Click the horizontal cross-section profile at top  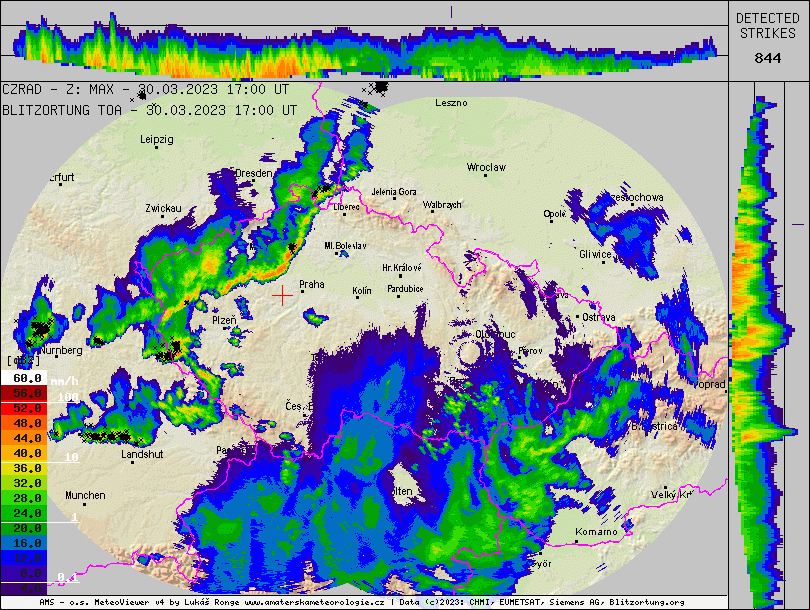tap(365, 52)
